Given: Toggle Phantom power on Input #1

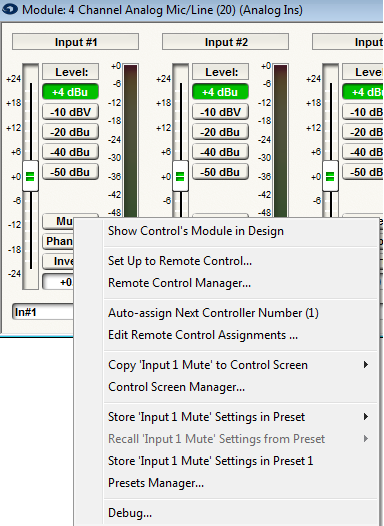Looking at the screenshot, I should coord(58,241).
